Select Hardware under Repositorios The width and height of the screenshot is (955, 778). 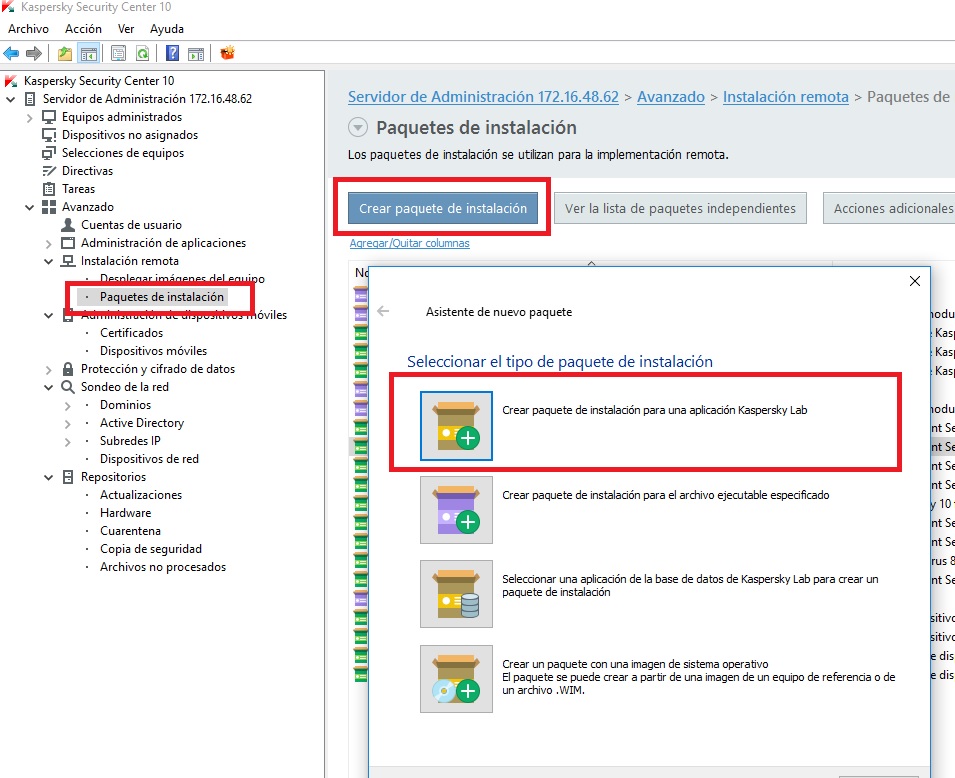(x=125, y=513)
